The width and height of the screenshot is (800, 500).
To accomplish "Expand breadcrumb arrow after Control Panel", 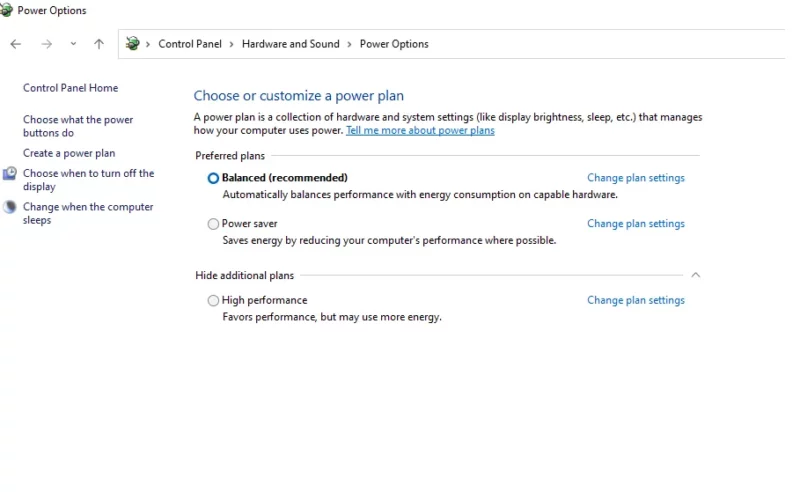I will (x=232, y=44).
